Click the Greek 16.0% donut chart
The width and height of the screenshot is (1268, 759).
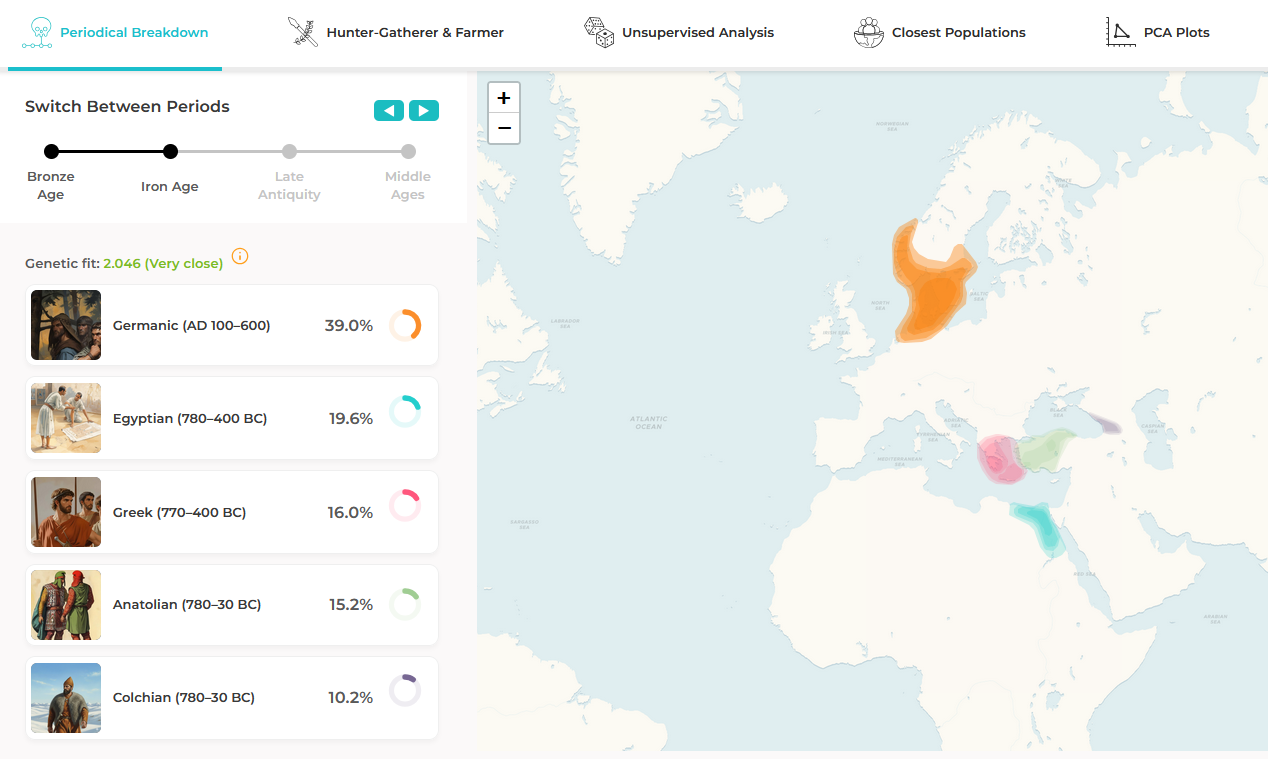[x=405, y=505]
